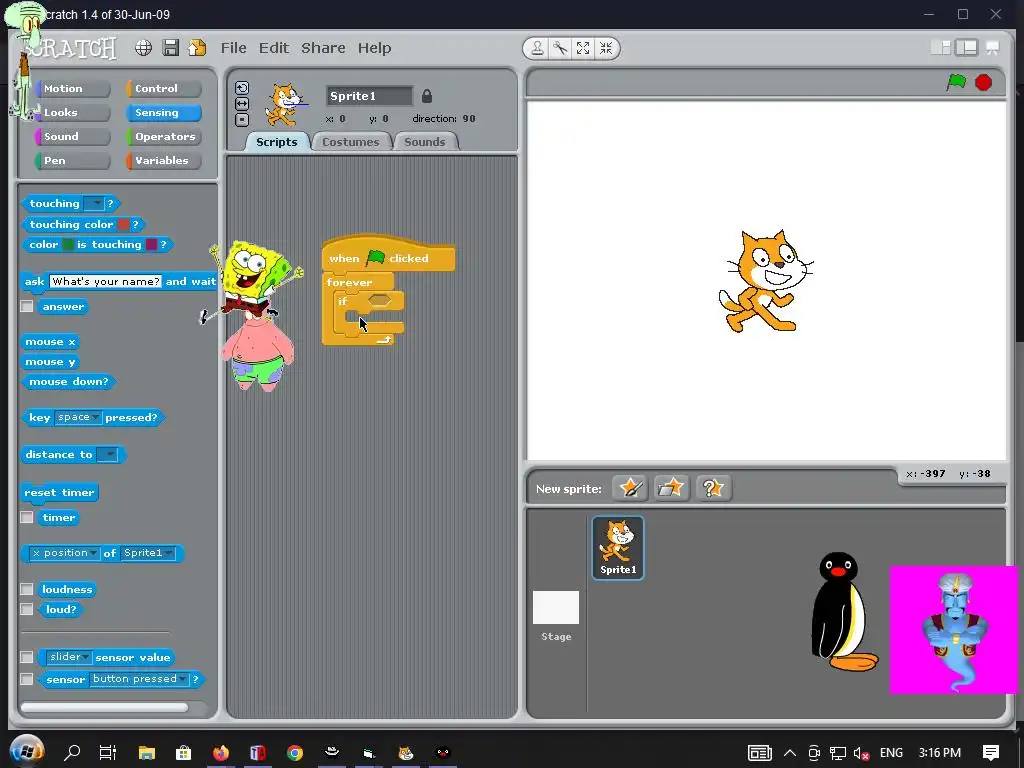
Task: Show Motion blocks category
Action: pyautogui.click(x=72, y=88)
